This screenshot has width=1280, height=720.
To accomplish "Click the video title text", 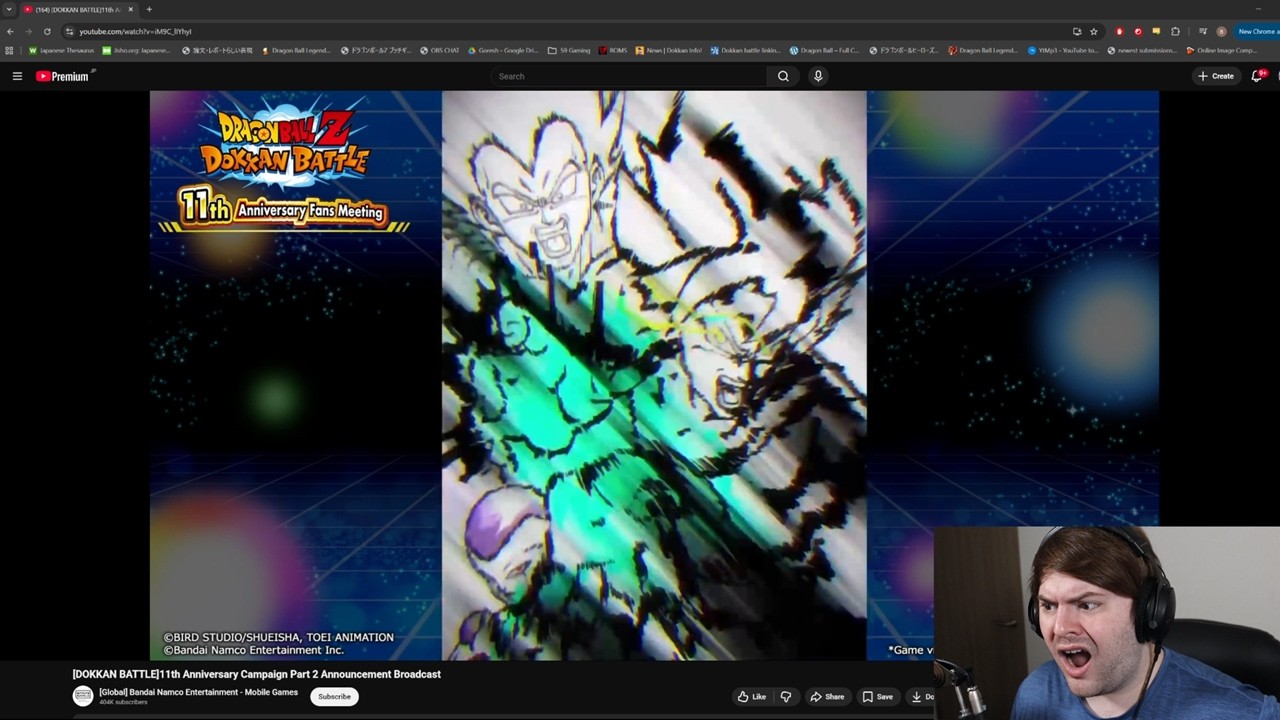I will (256, 674).
